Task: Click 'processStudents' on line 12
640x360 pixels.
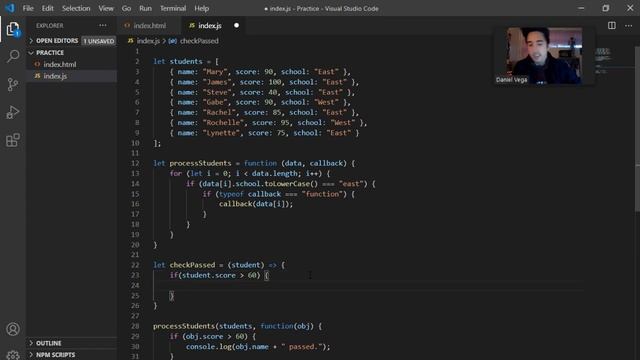Action: 200,163
